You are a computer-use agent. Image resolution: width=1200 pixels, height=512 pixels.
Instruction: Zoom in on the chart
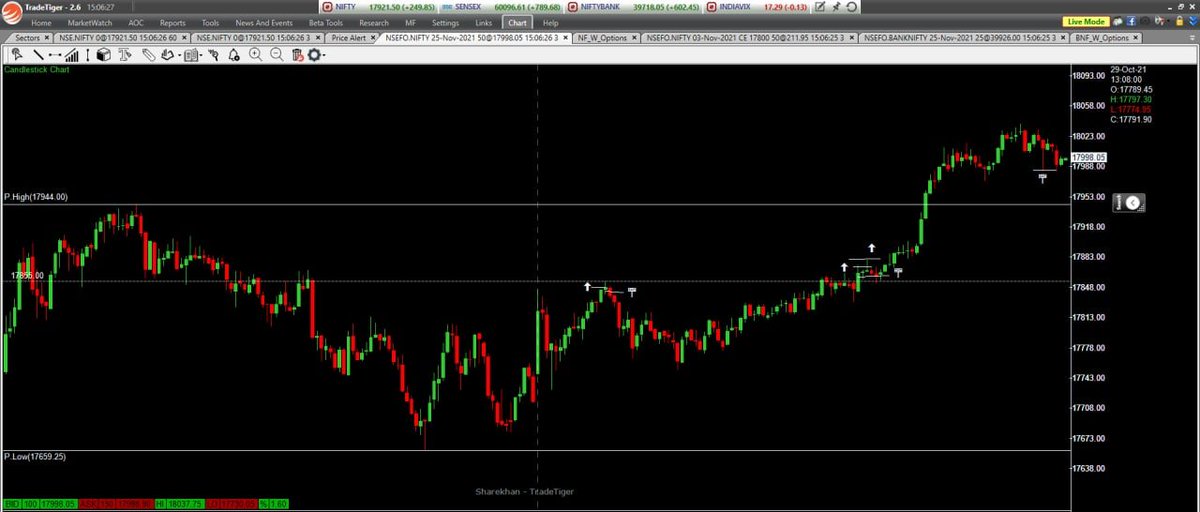256,55
